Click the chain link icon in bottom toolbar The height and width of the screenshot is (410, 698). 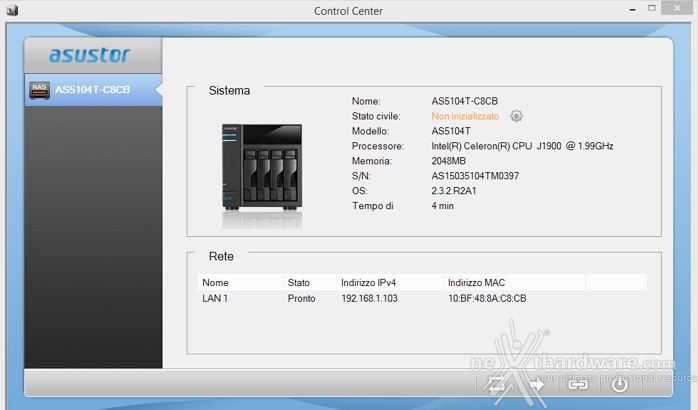click(x=578, y=384)
